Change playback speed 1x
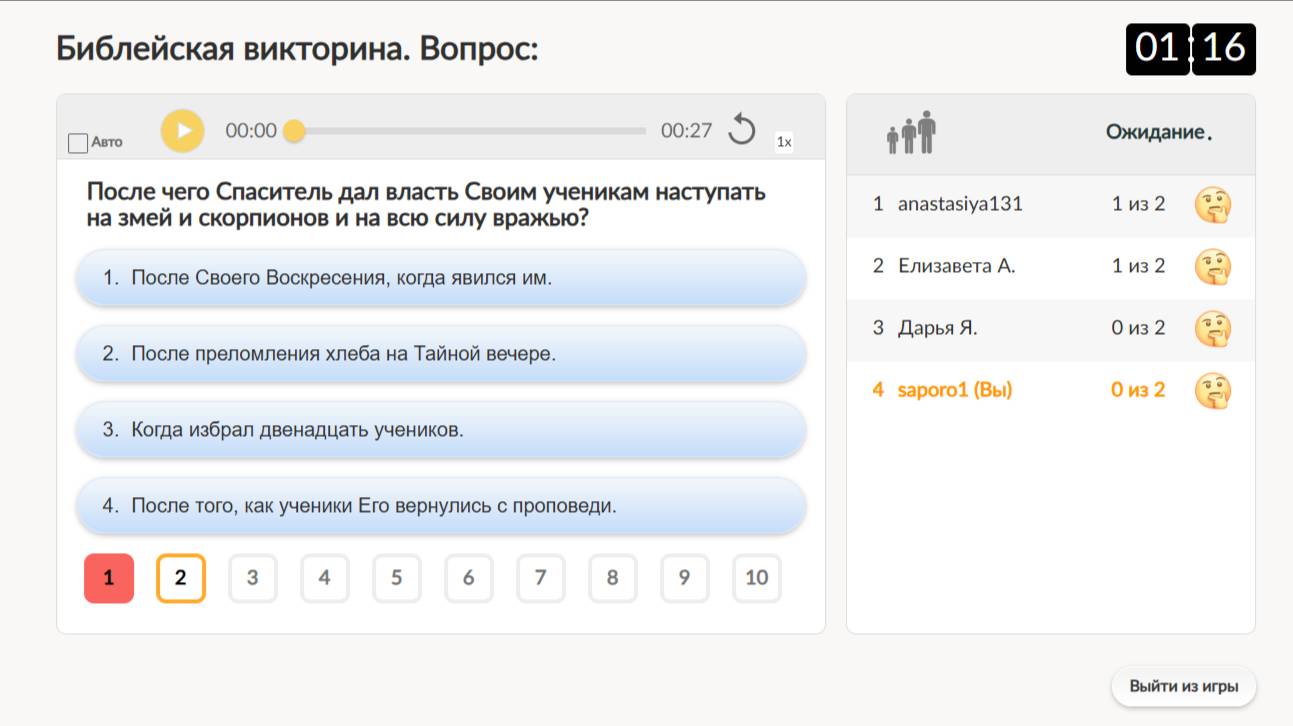 tap(784, 142)
